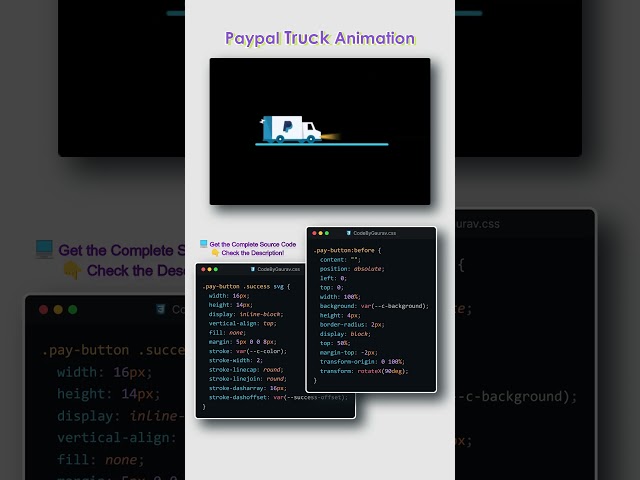Click the red dot in the right small code window
Image resolution: width=640 pixels, height=480 pixels.
tap(314, 233)
